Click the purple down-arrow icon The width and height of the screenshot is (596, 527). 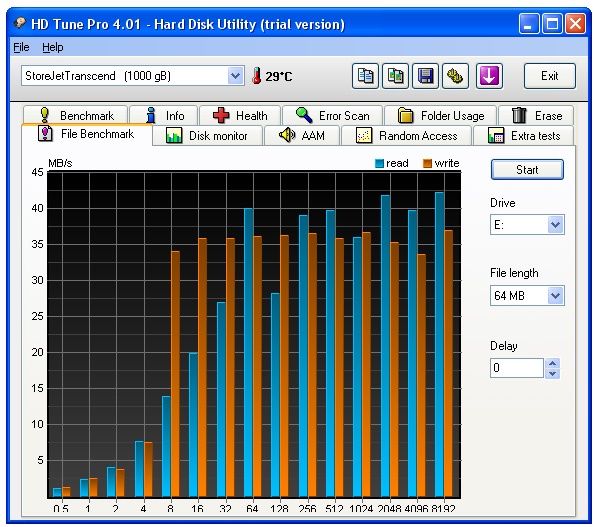click(489, 76)
